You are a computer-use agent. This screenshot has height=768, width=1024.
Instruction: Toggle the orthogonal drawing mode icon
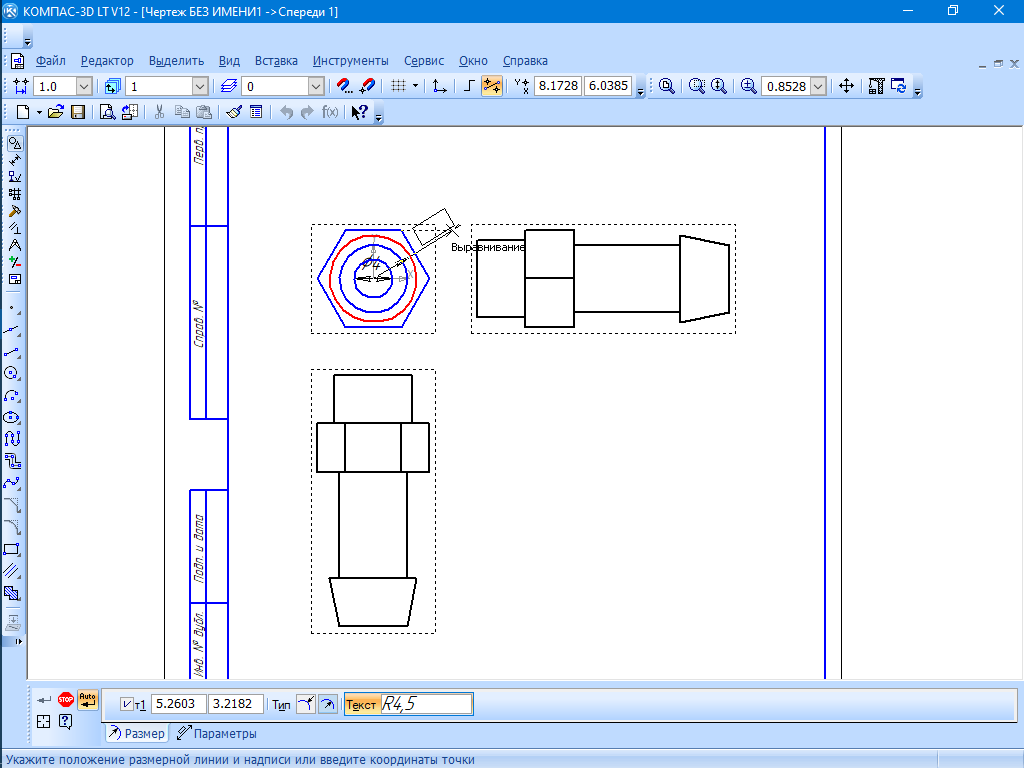click(468, 86)
